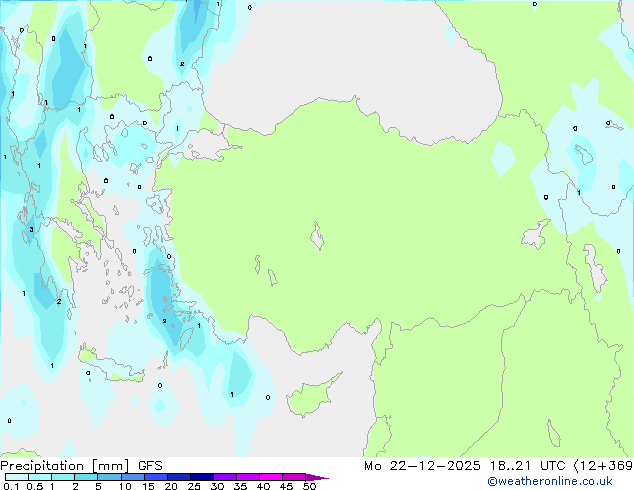634x490 pixels.
Task: Click the 45 to 50 mm legend swatch
Action: coord(294,477)
